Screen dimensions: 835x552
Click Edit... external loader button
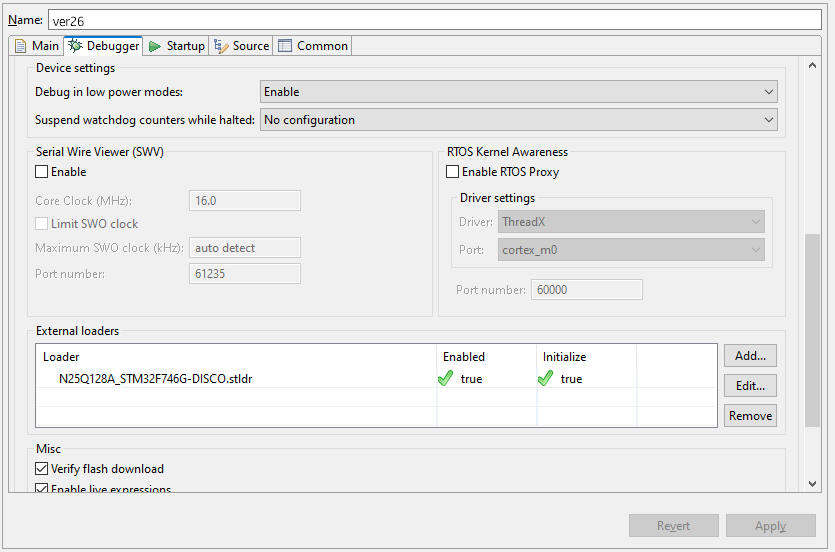[x=750, y=385]
